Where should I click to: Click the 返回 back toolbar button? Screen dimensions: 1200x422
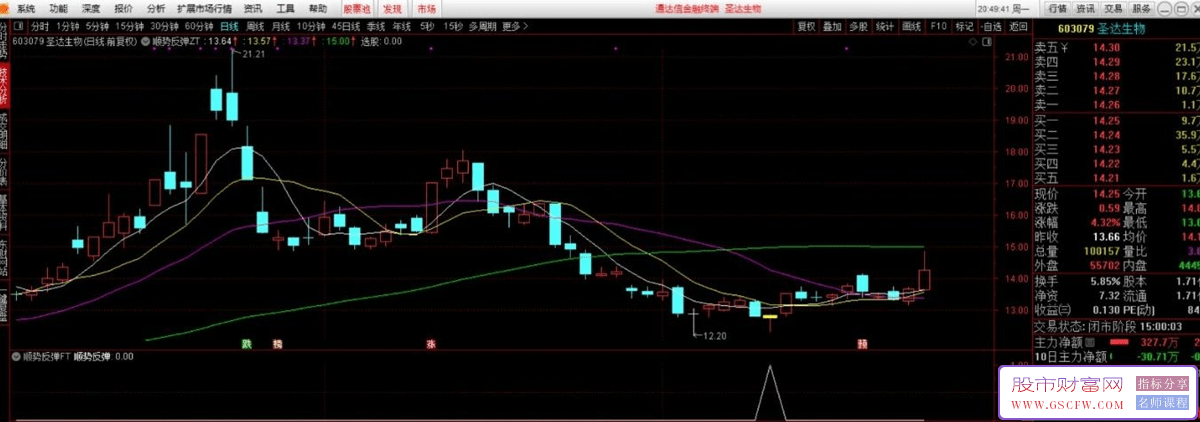(1018, 25)
